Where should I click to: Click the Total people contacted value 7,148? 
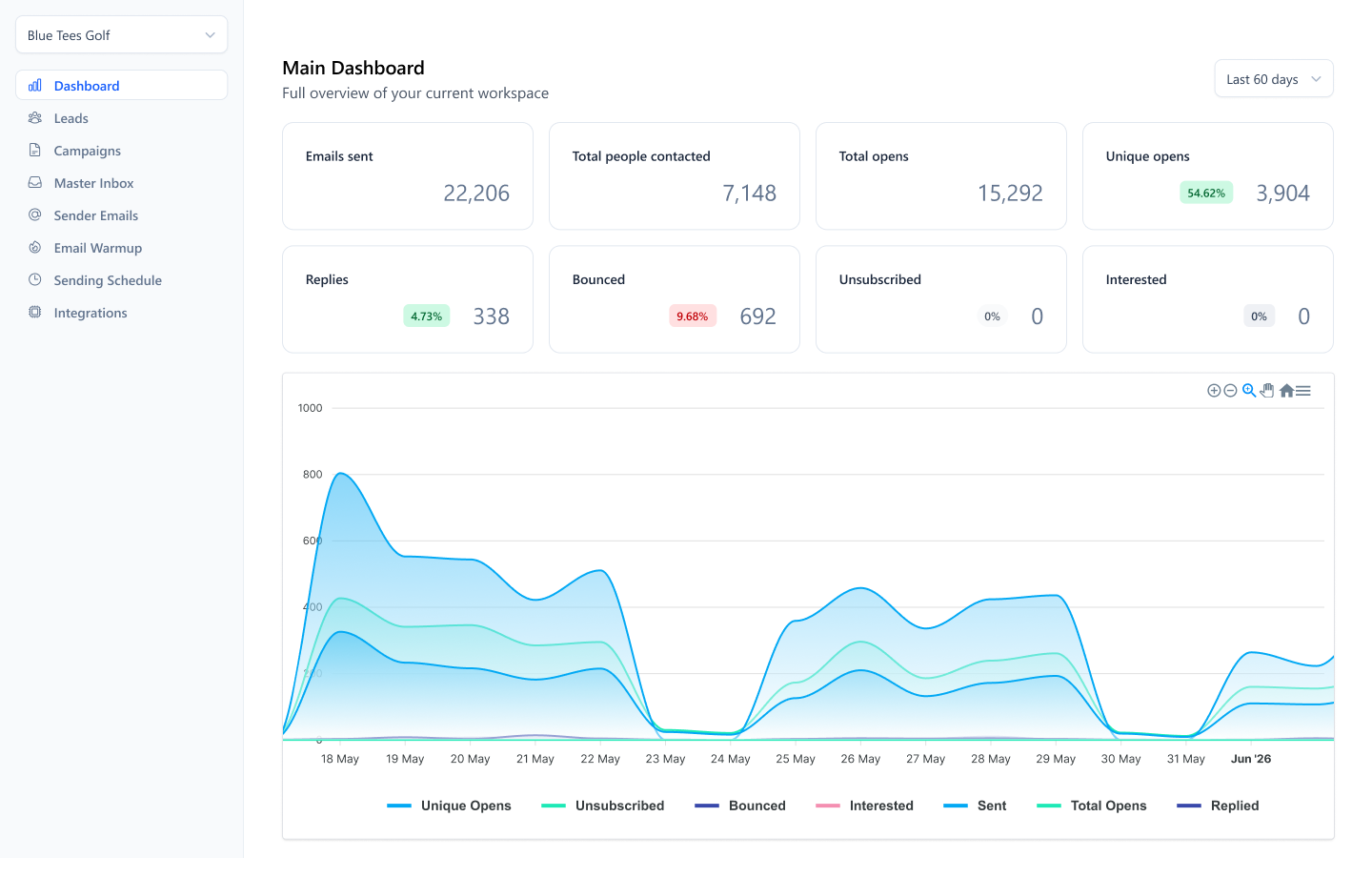coord(750,194)
